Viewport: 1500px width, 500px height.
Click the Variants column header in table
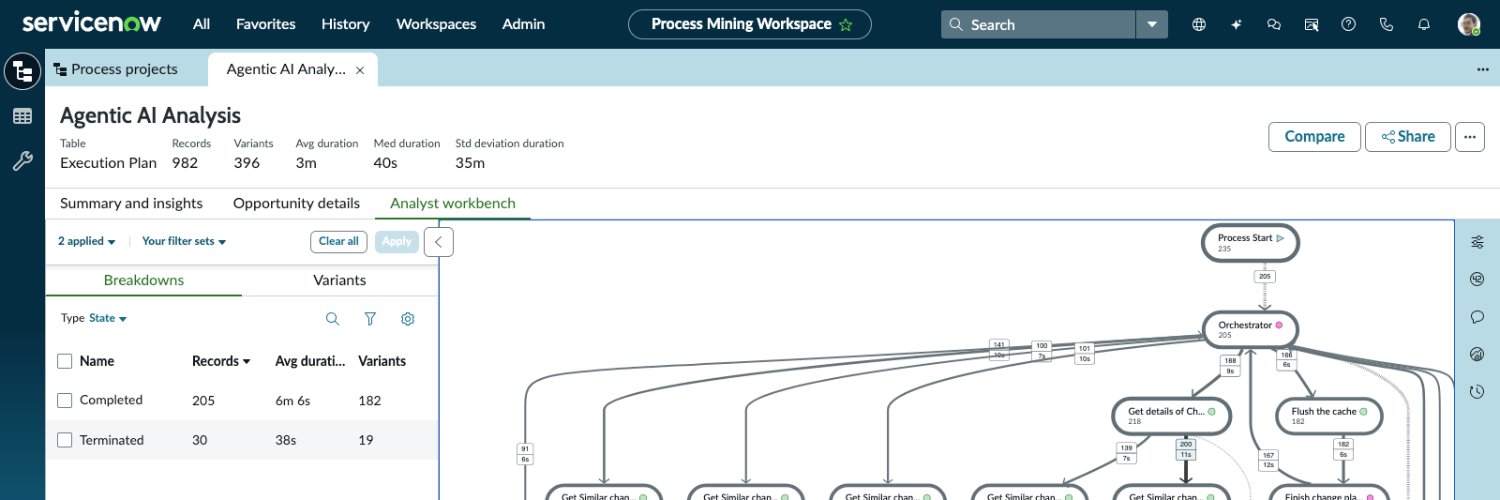click(x=382, y=361)
